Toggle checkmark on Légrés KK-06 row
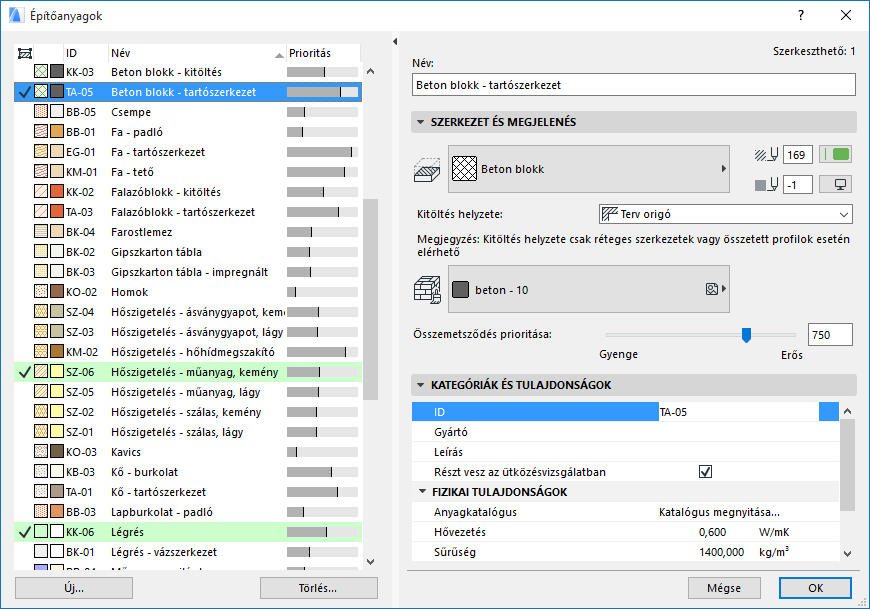Image resolution: width=870 pixels, height=609 pixels. [24, 532]
